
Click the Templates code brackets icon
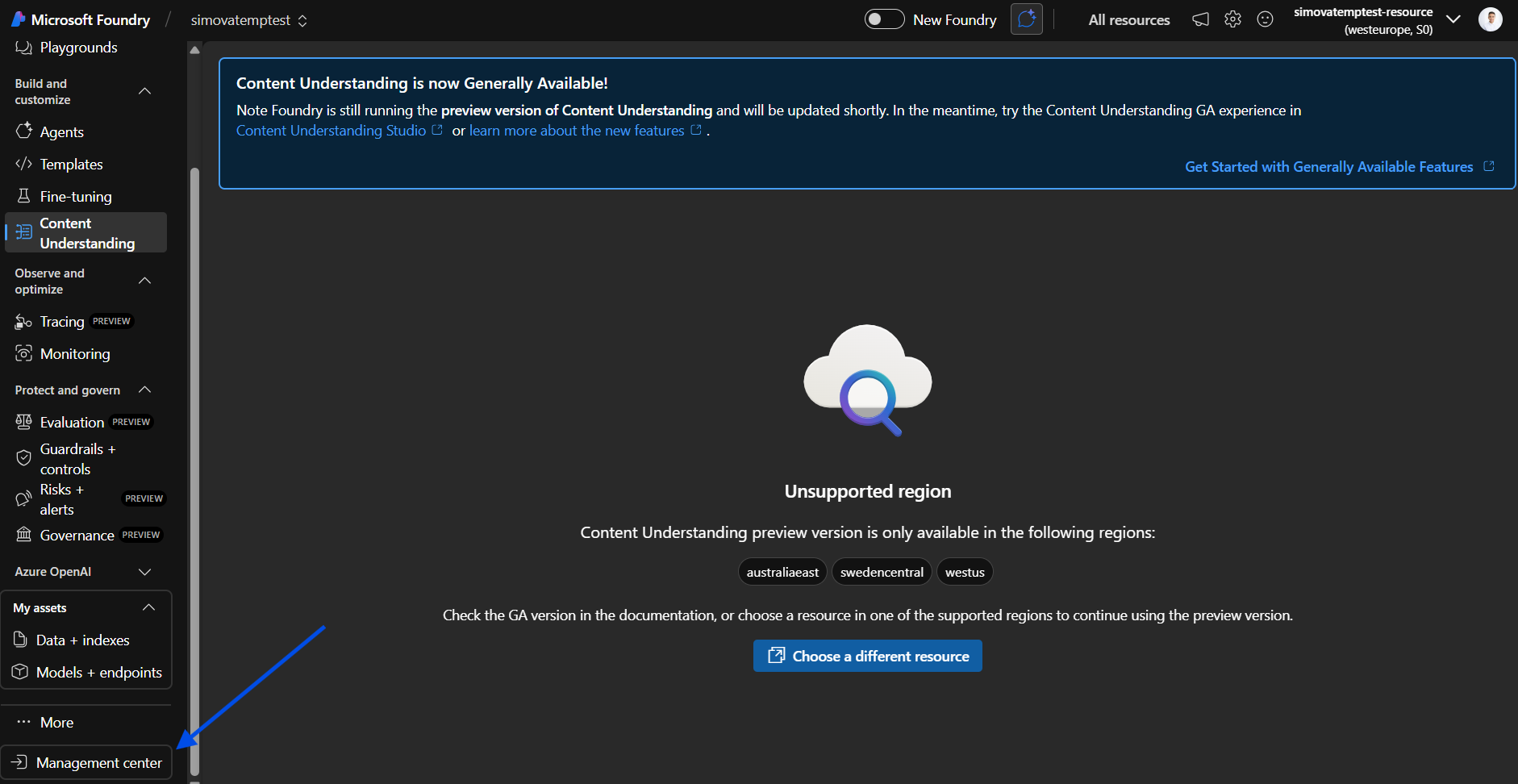tap(23, 164)
